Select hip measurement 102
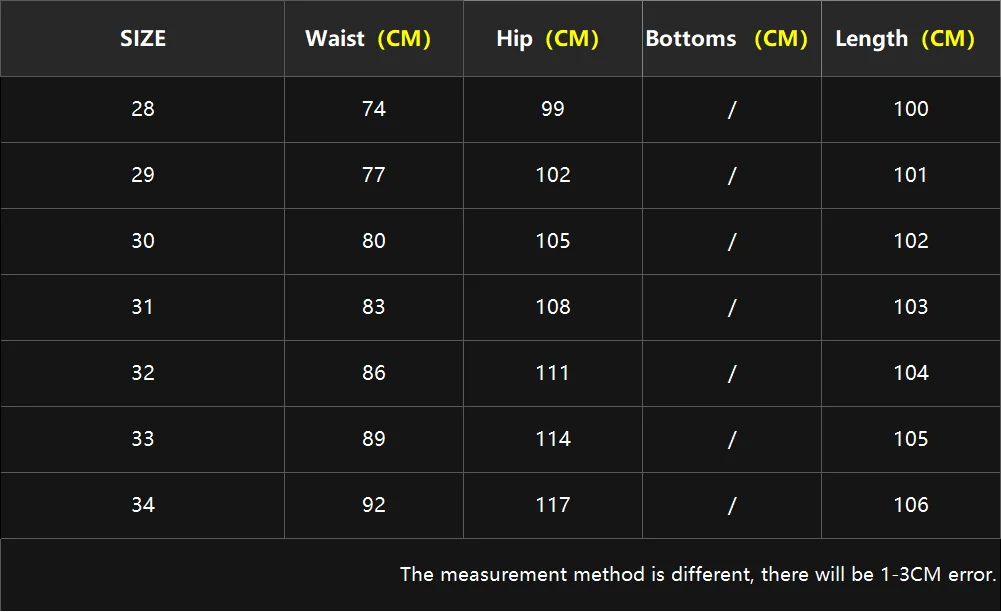Image resolution: width=1001 pixels, height=612 pixels. click(x=553, y=175)
